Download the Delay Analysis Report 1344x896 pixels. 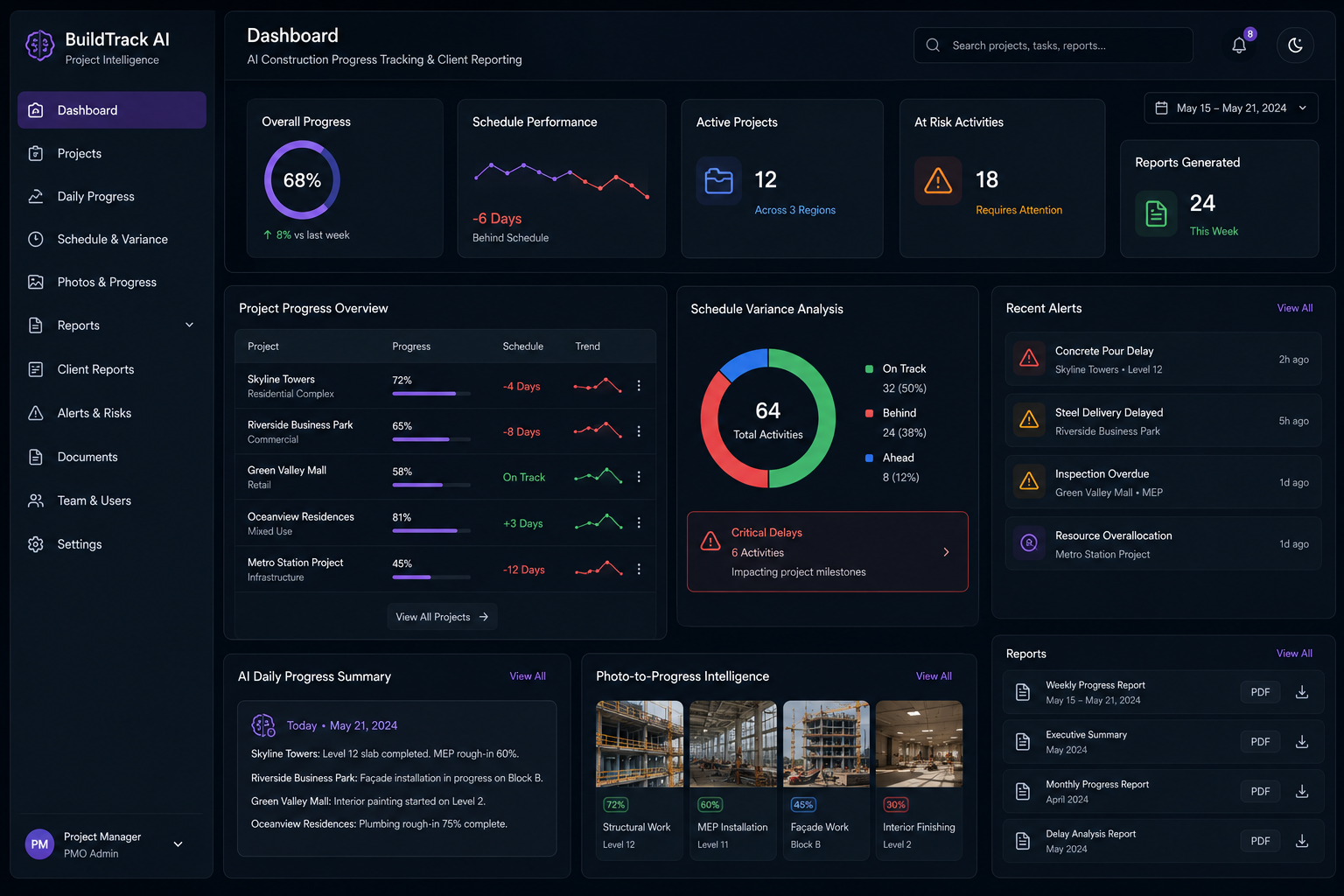click(x=1302, y=841)
